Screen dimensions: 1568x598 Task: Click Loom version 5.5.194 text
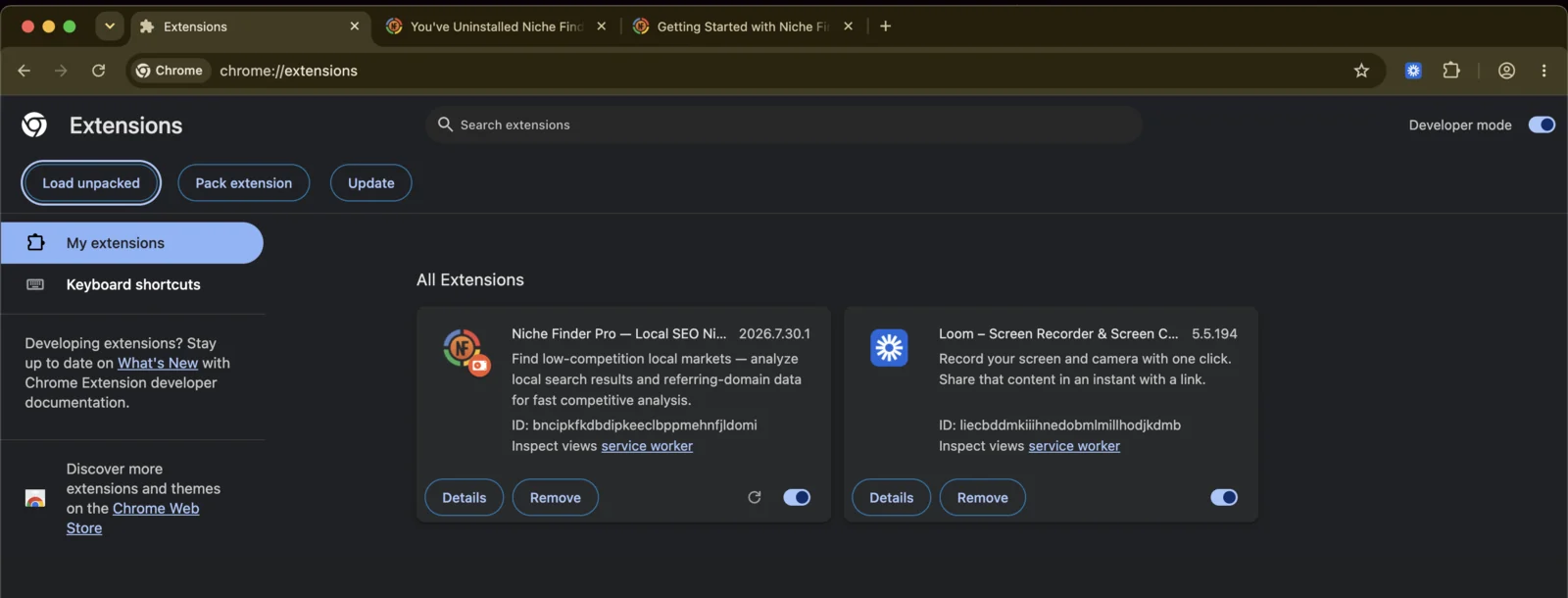tap(1214, 334)
